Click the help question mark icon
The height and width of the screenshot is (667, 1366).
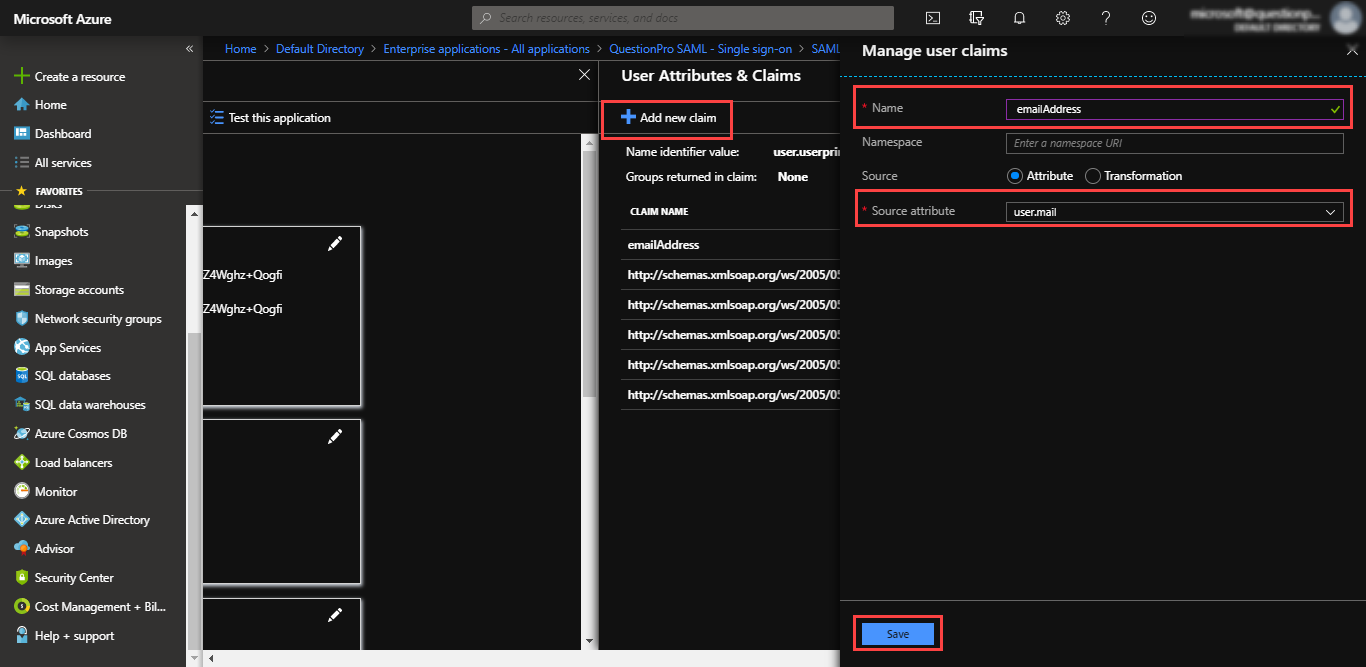pyautogui.click(x=1106, y=18)
